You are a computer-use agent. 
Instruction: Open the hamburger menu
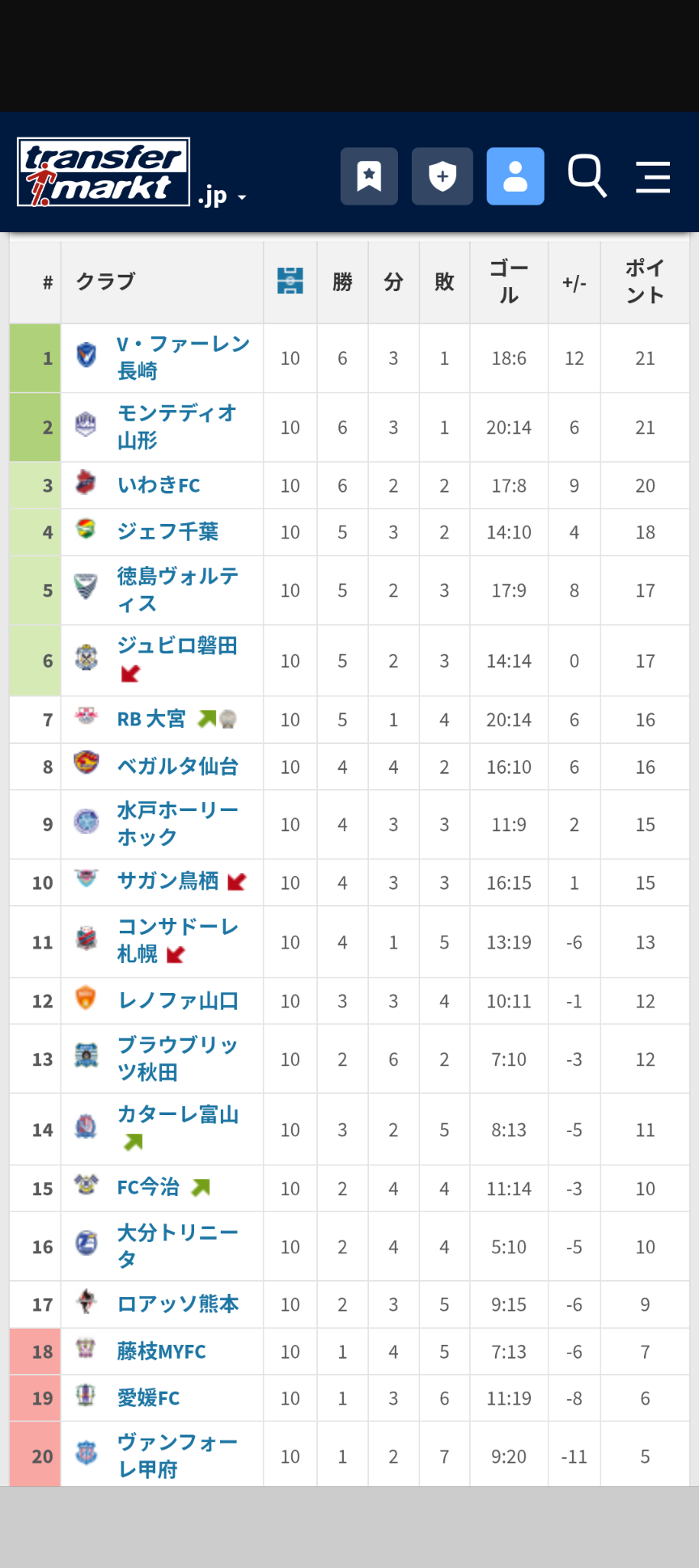652,176
